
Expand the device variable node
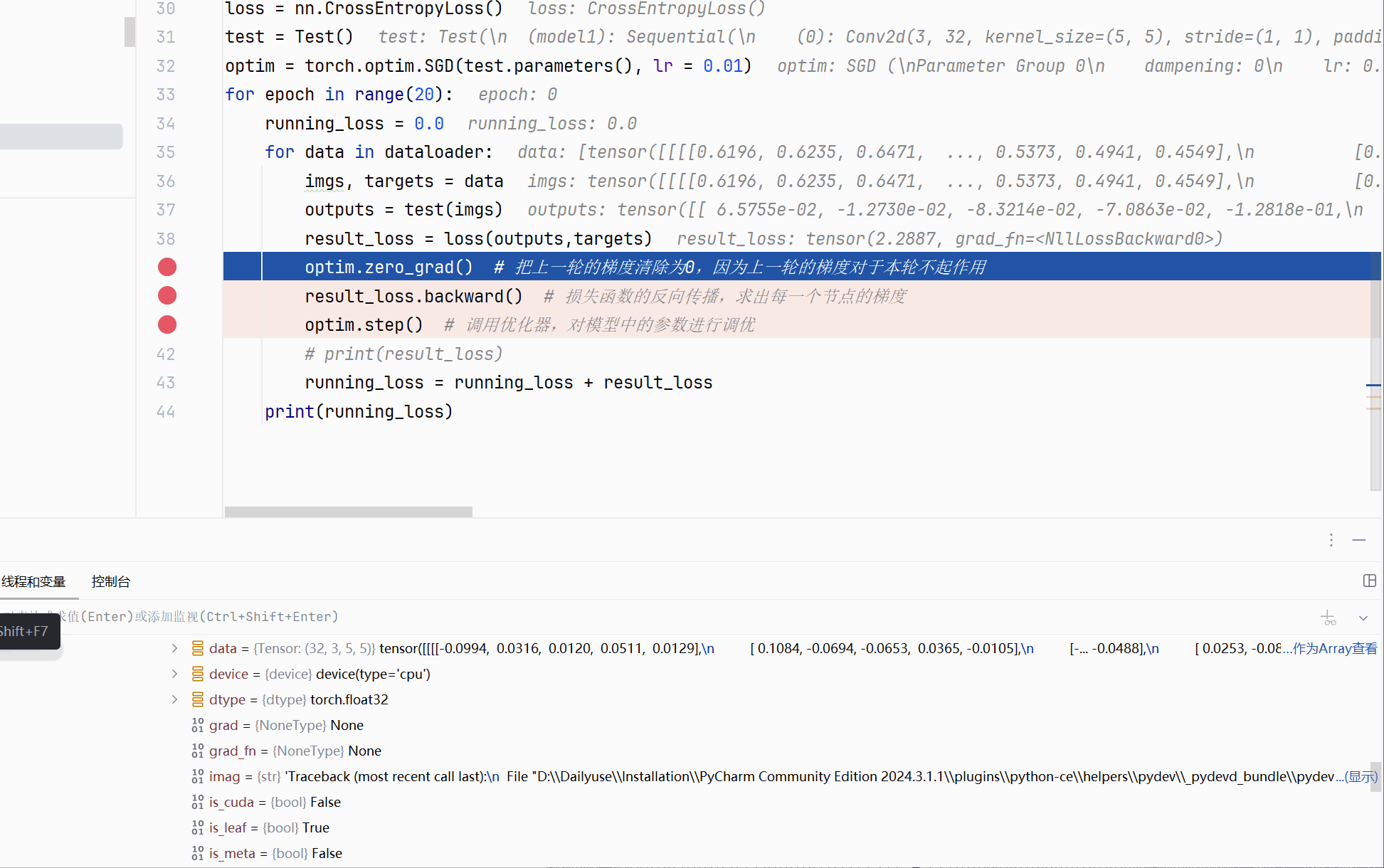(174, 674)
